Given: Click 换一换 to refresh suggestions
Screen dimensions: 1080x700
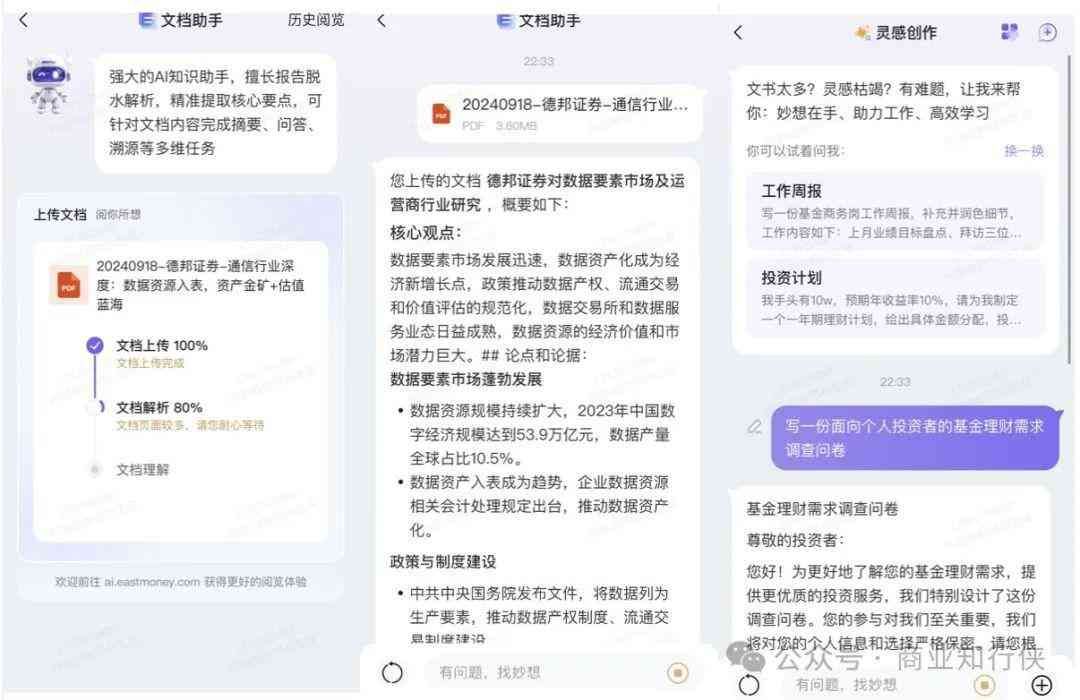Looking at the screenshot, I should (x=1024, y=151).
